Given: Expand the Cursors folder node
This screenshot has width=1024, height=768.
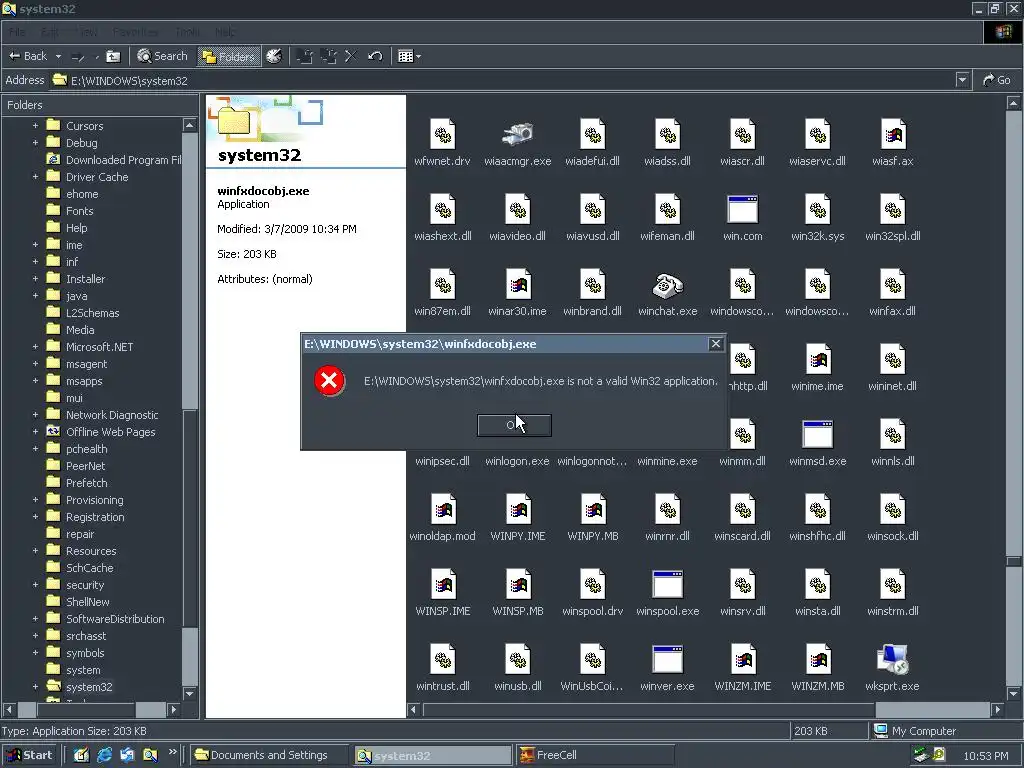Looking at the screenshot, I should (x=35, y=125).
